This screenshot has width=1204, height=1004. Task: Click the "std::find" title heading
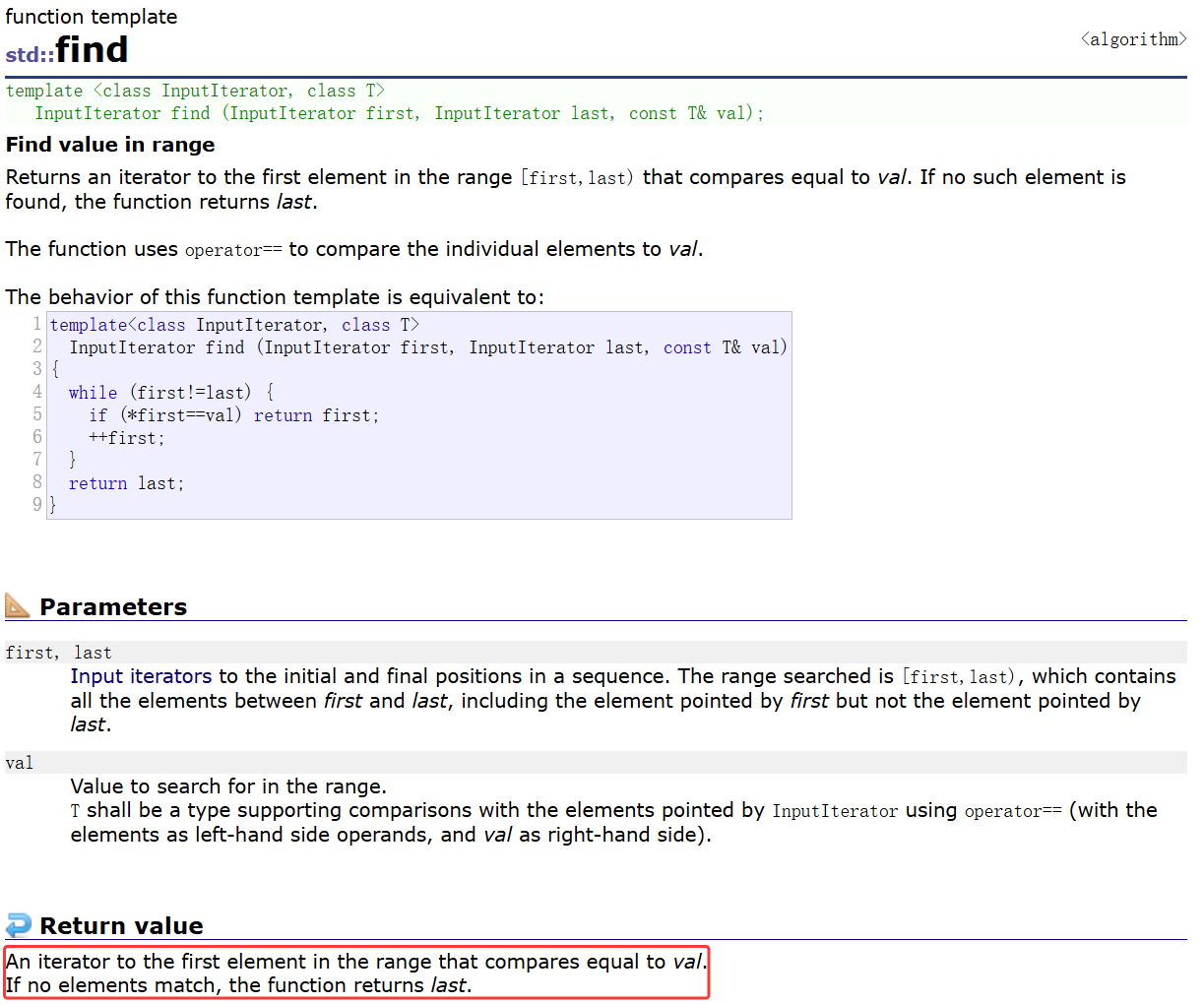[67, 50]
